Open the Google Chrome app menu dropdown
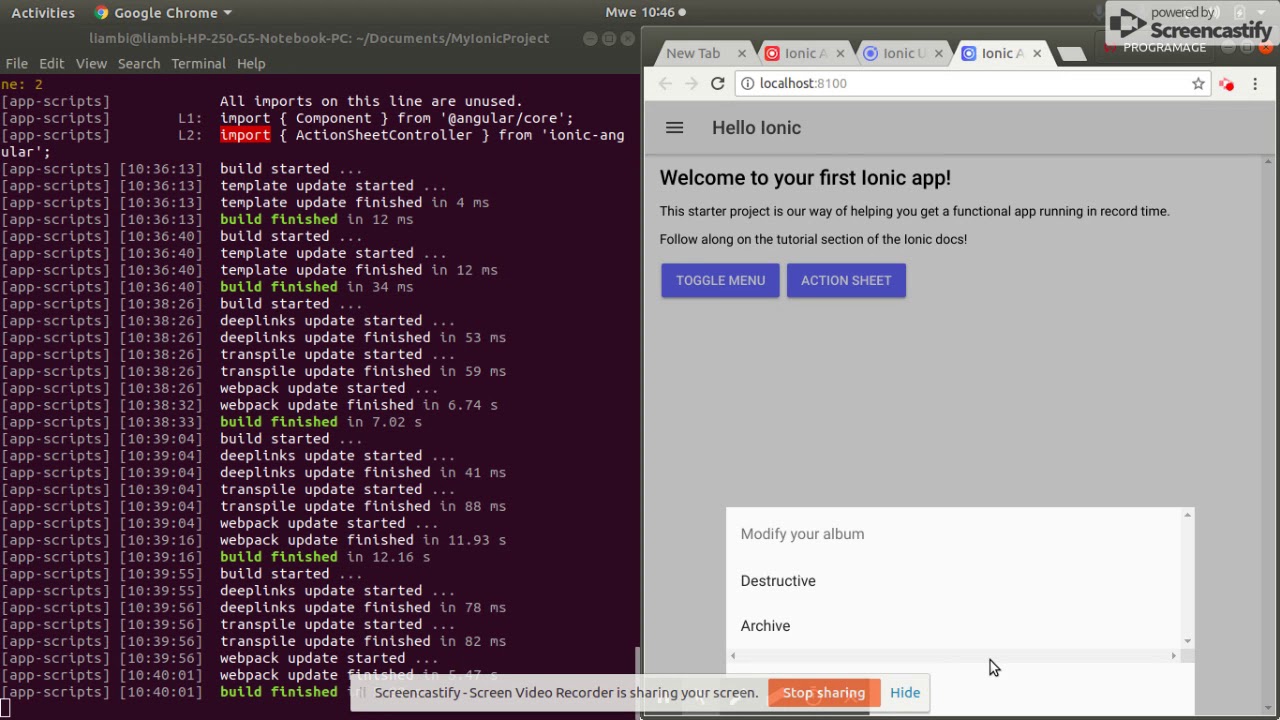 tap(163, 12)
